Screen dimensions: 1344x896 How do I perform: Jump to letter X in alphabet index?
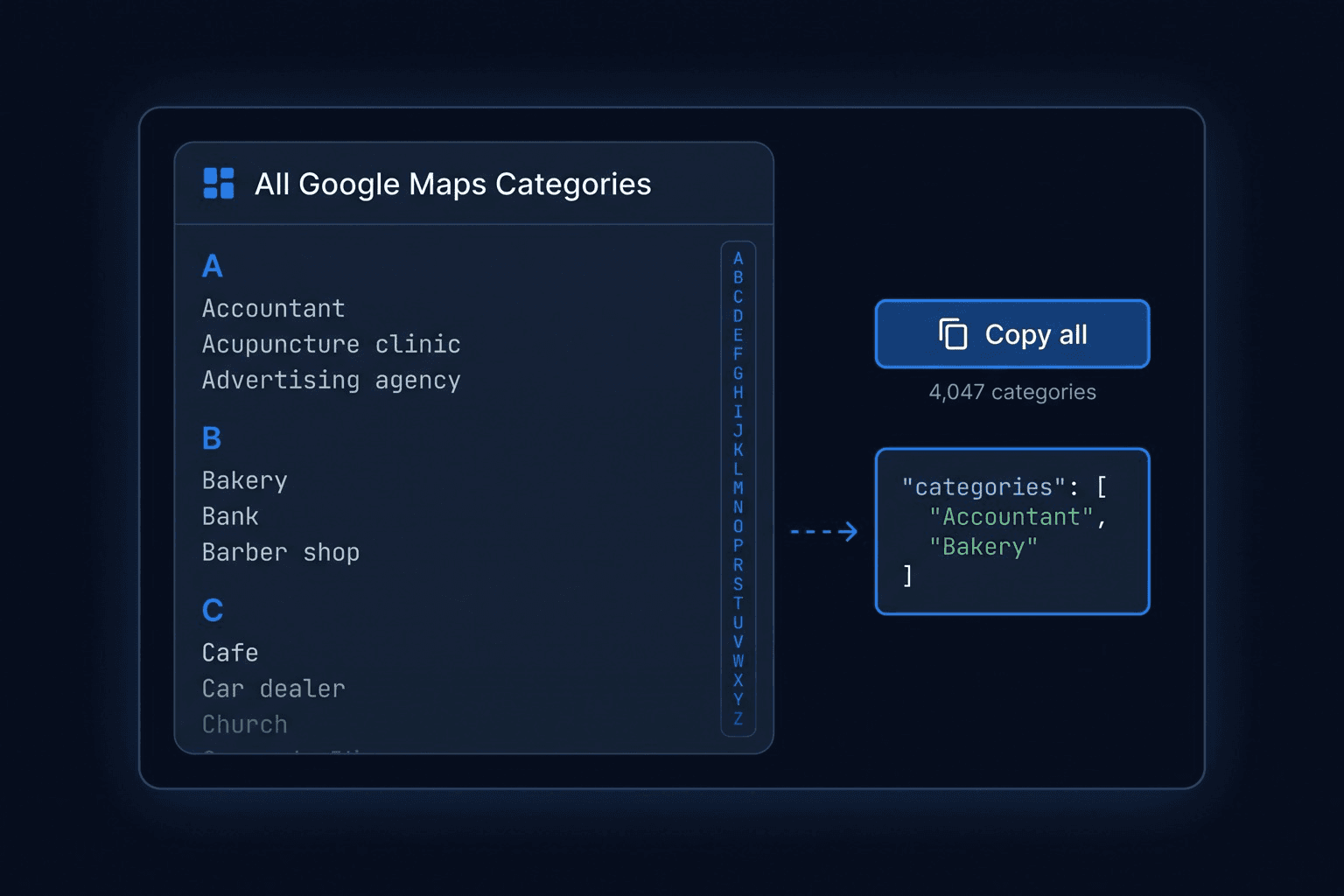[738, 680]
